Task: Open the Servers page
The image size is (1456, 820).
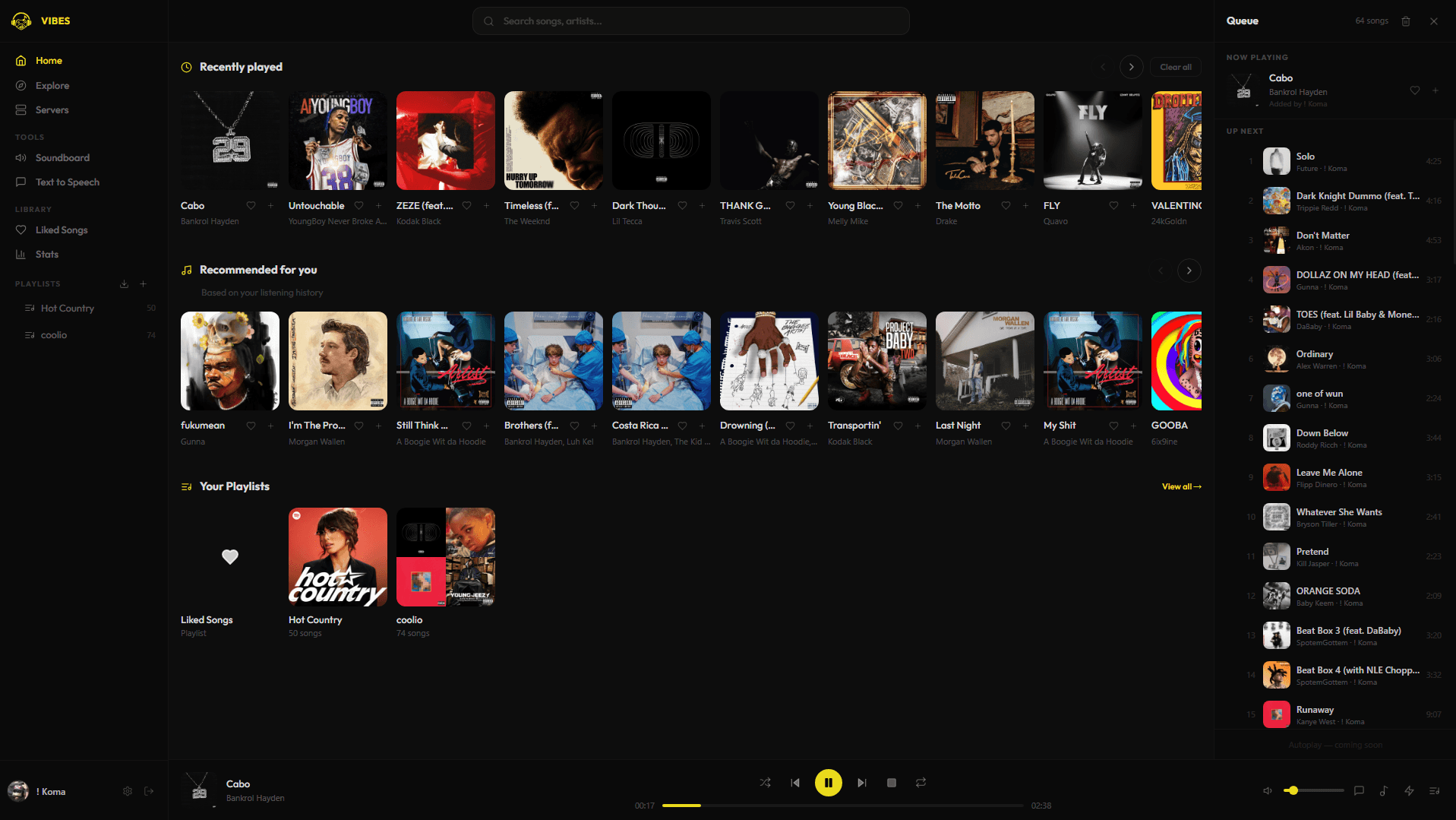Action: pos(52,109)
